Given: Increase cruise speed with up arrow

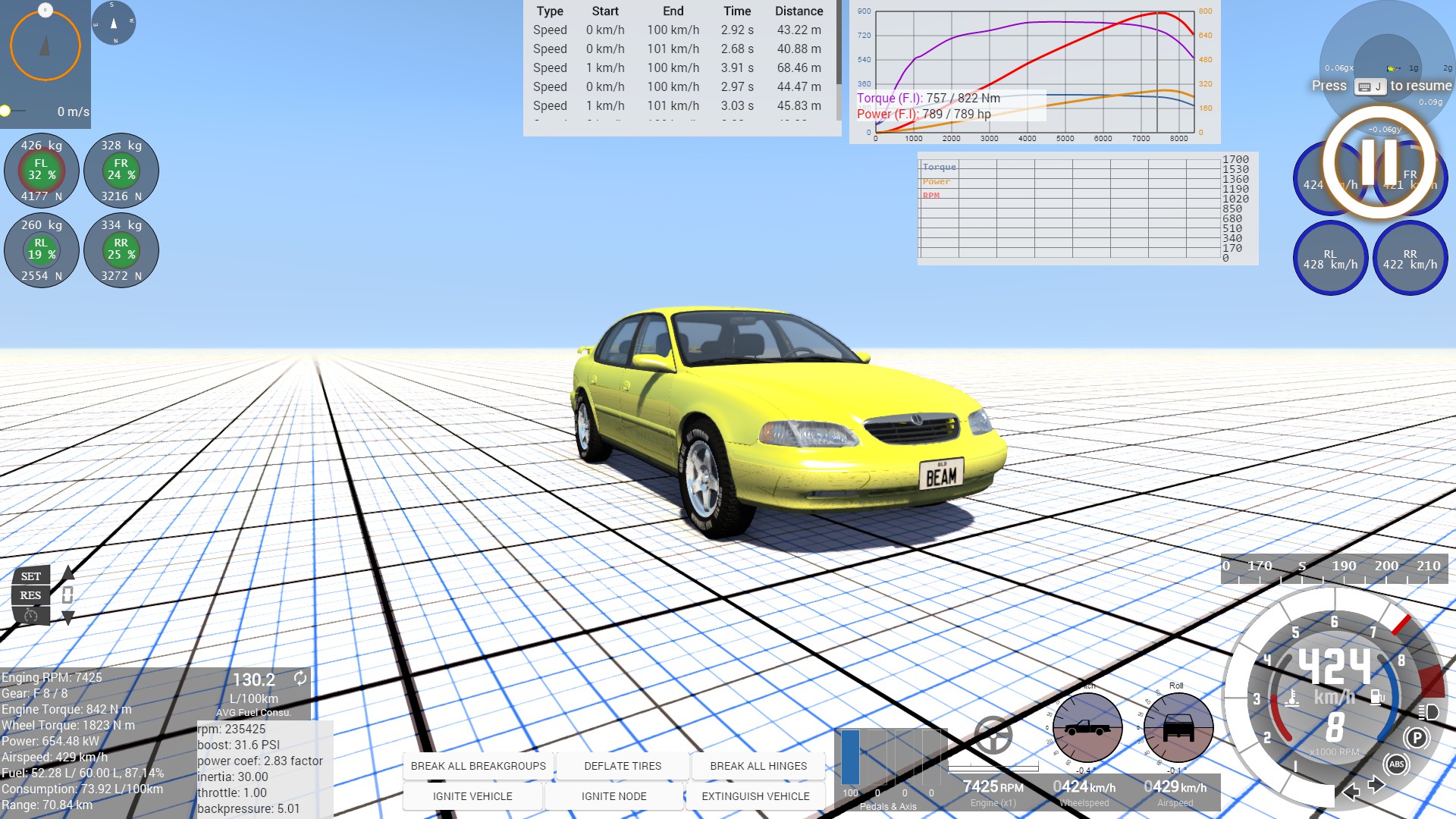Looking at the screenshot, I should [68, 574].
